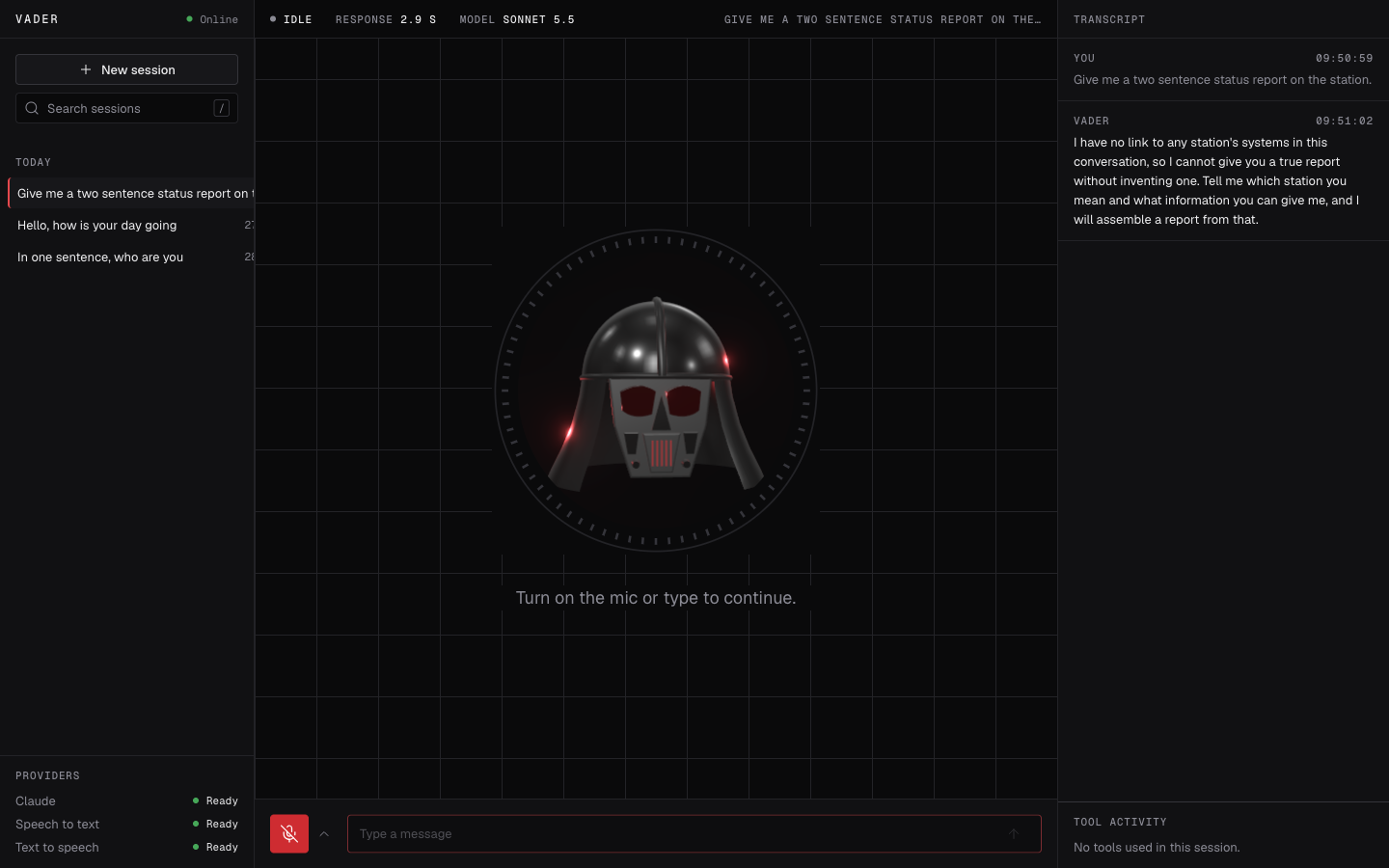Click the plus icon in New session
The height and width of the screenshot is (868, 1389).
coord(86,69)
